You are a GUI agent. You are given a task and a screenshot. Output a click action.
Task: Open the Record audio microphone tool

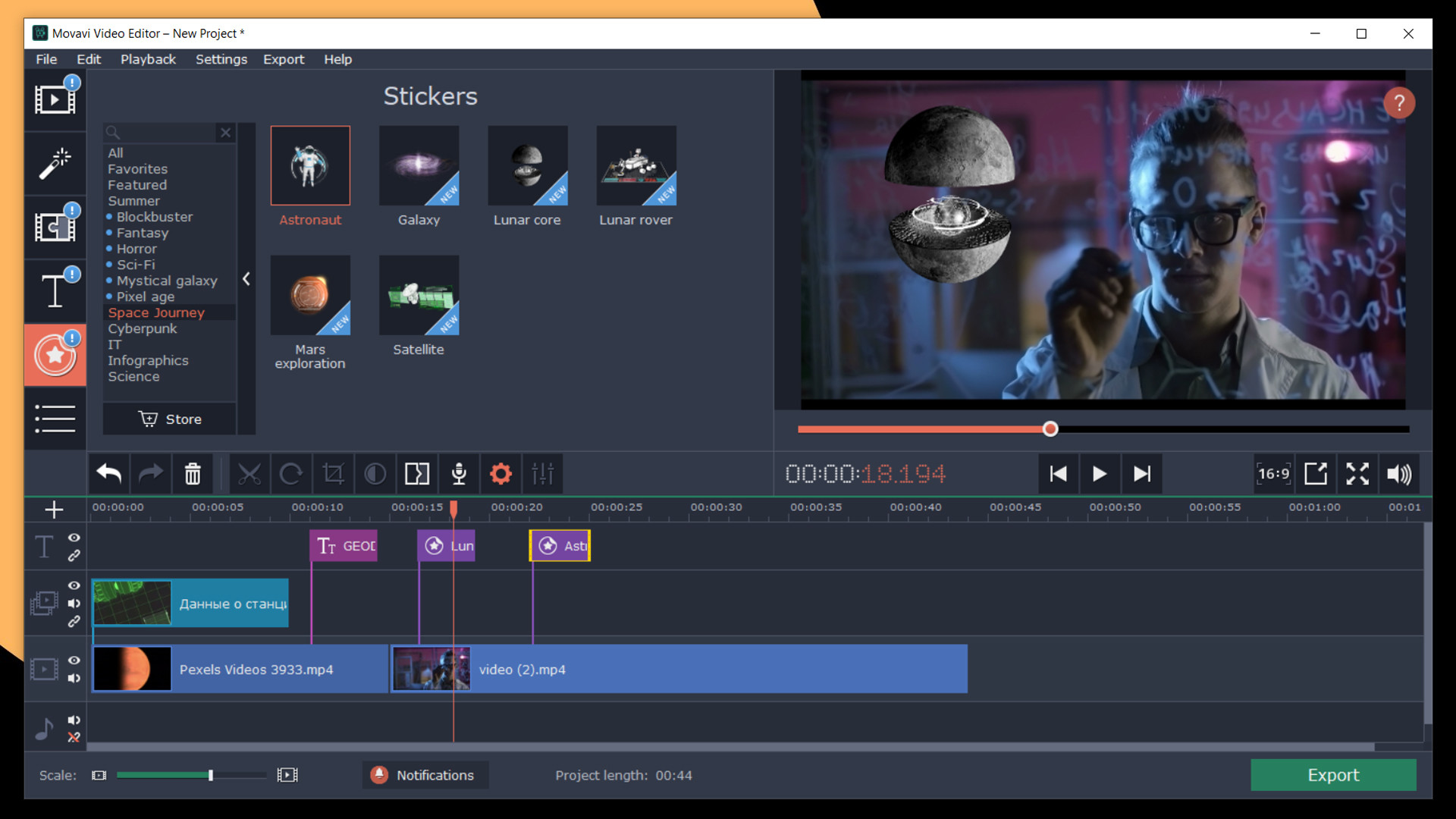459,473
